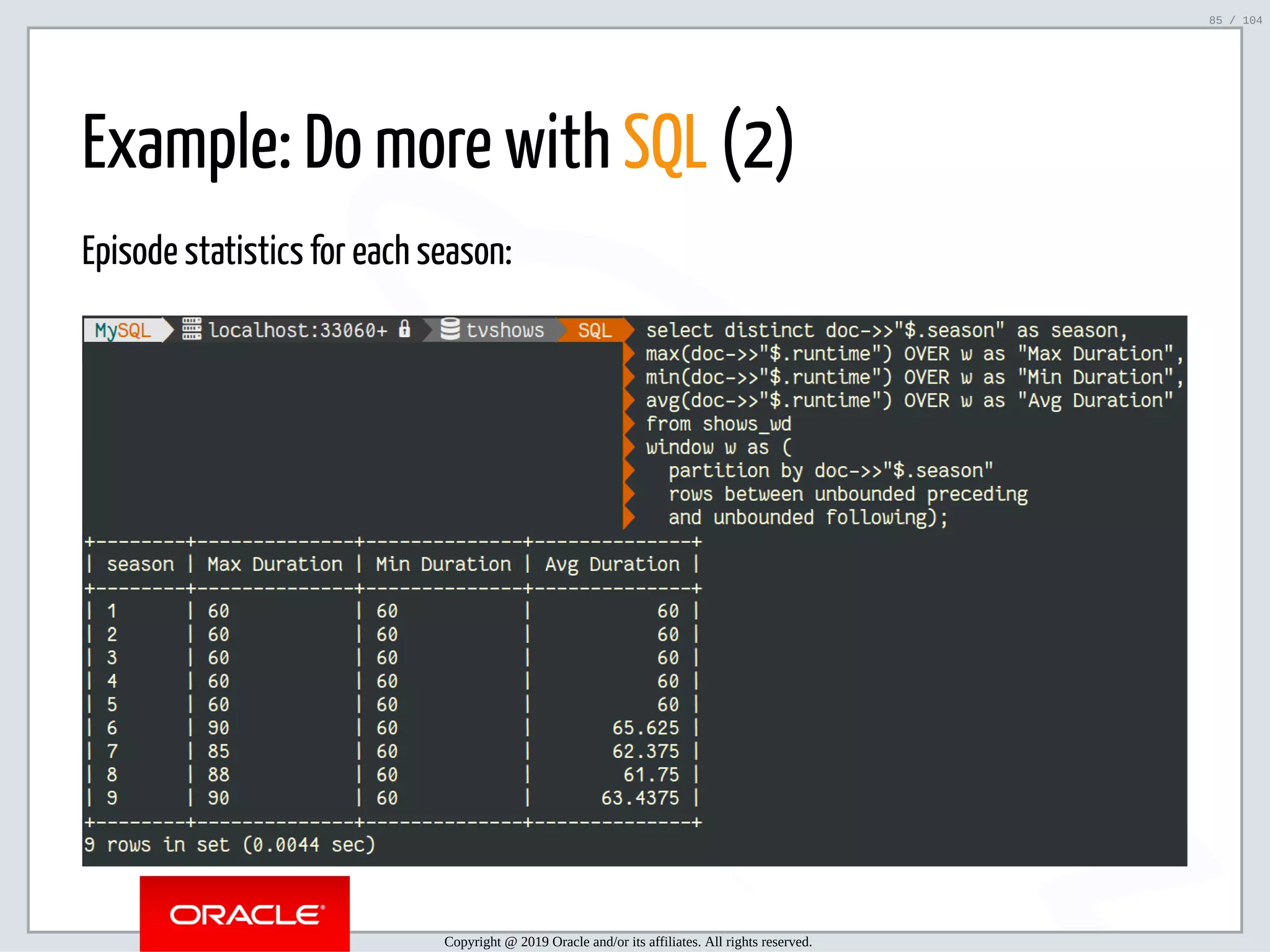
Task: Click the Max Duration column header
Action: coord(275,564)
